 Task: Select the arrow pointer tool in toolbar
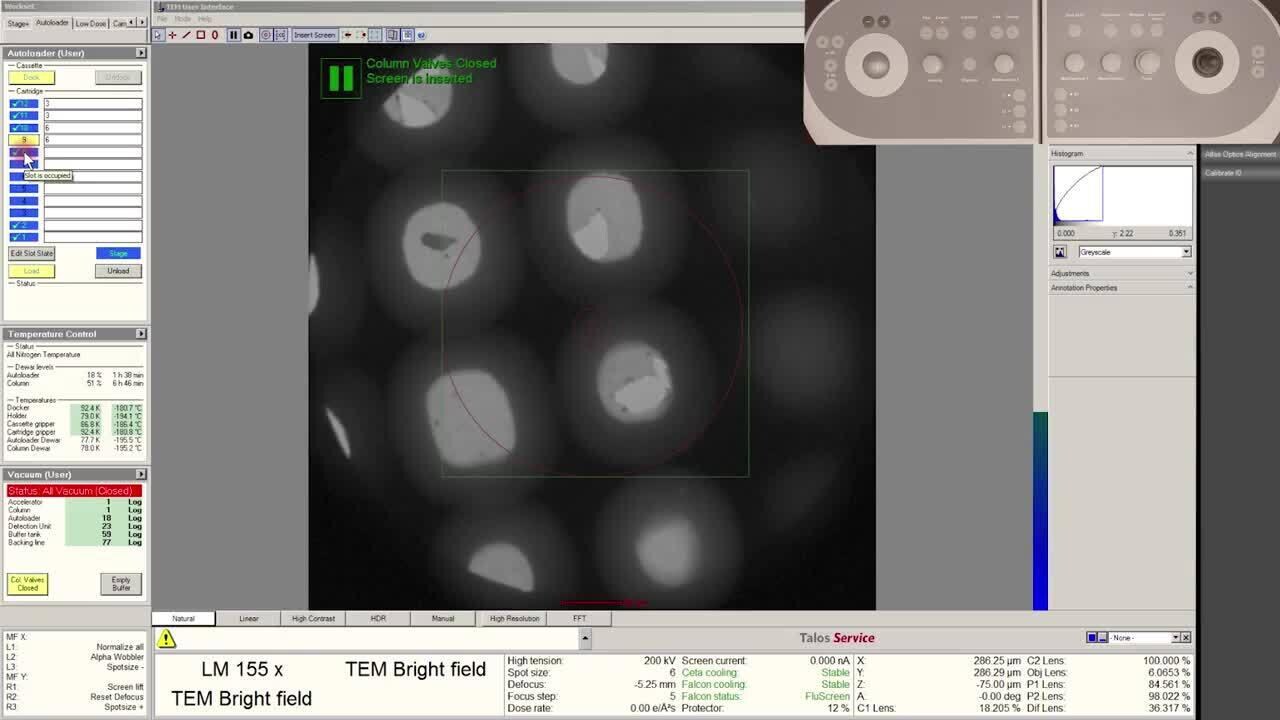[158, 35]
